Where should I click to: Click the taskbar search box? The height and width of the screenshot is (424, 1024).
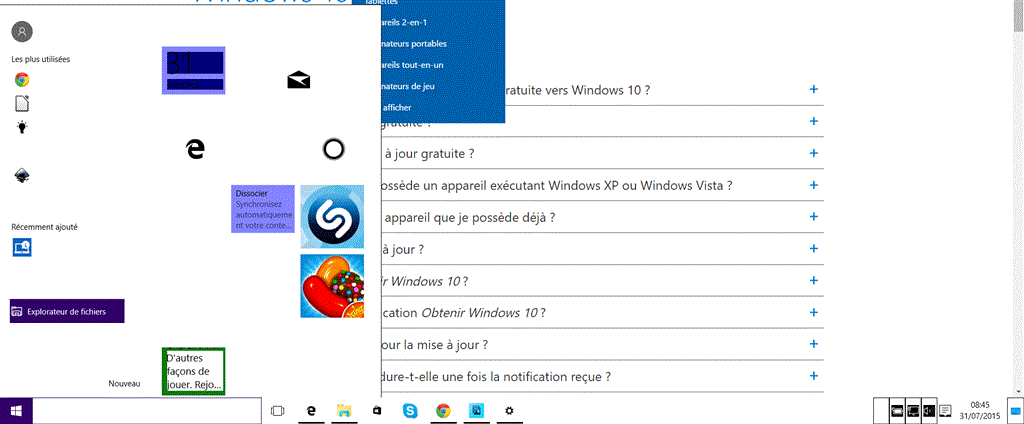(x=147, y=411)
